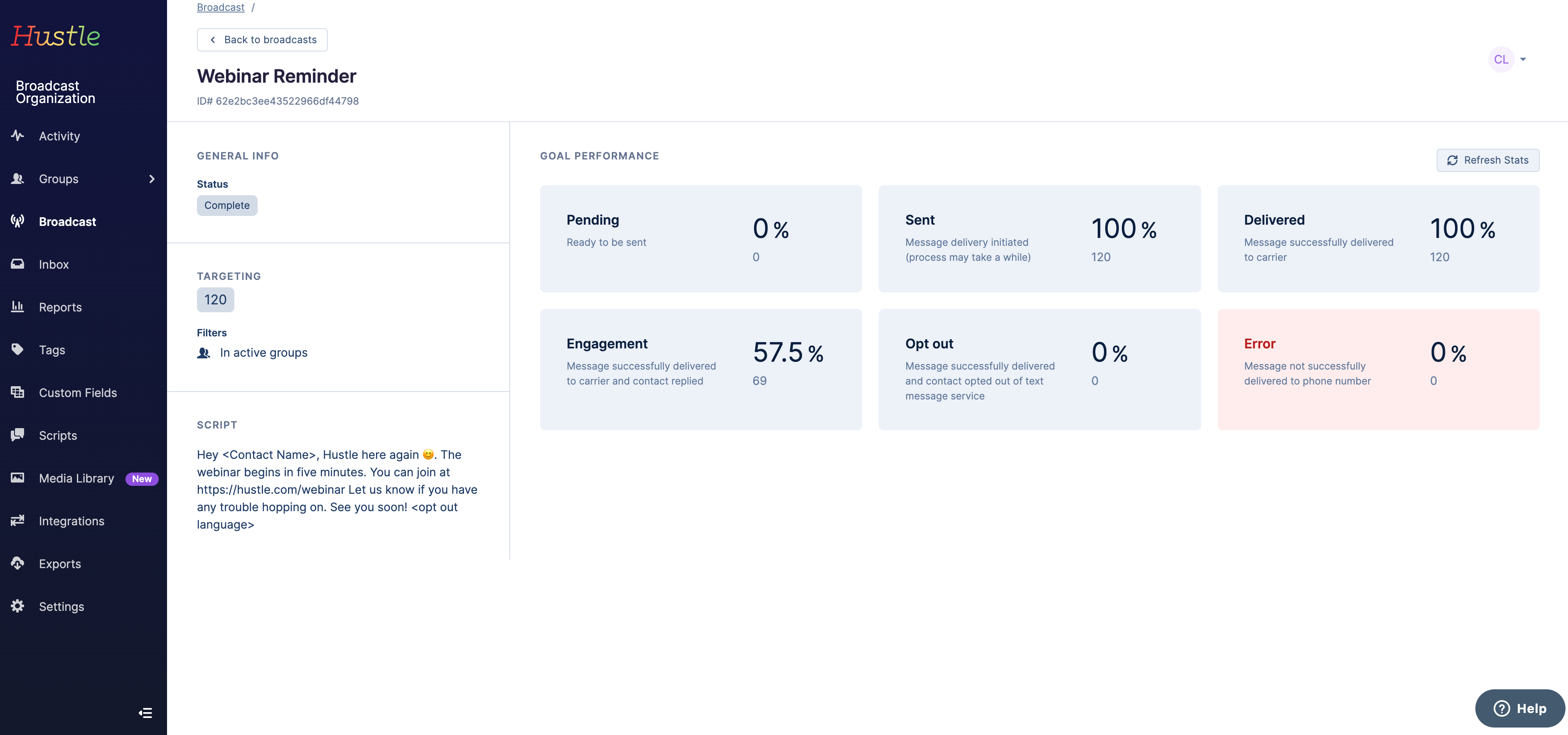This screenshot has width=1568, height=735.
Task: Open the CL user account dropdown arrow
Action: pos(1523,60)
